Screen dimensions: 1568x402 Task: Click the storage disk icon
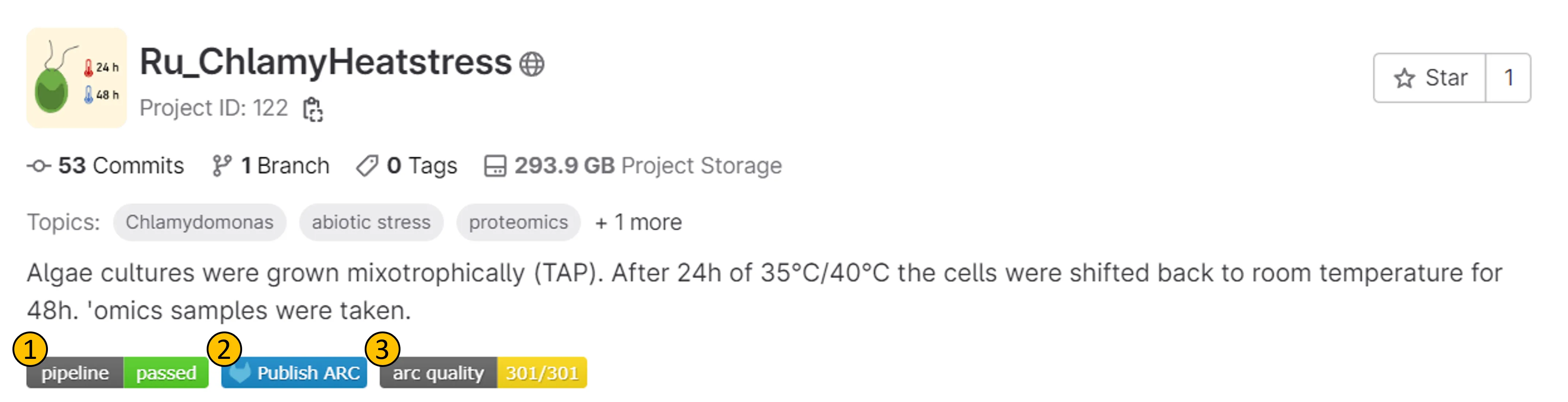pos(495,166)
